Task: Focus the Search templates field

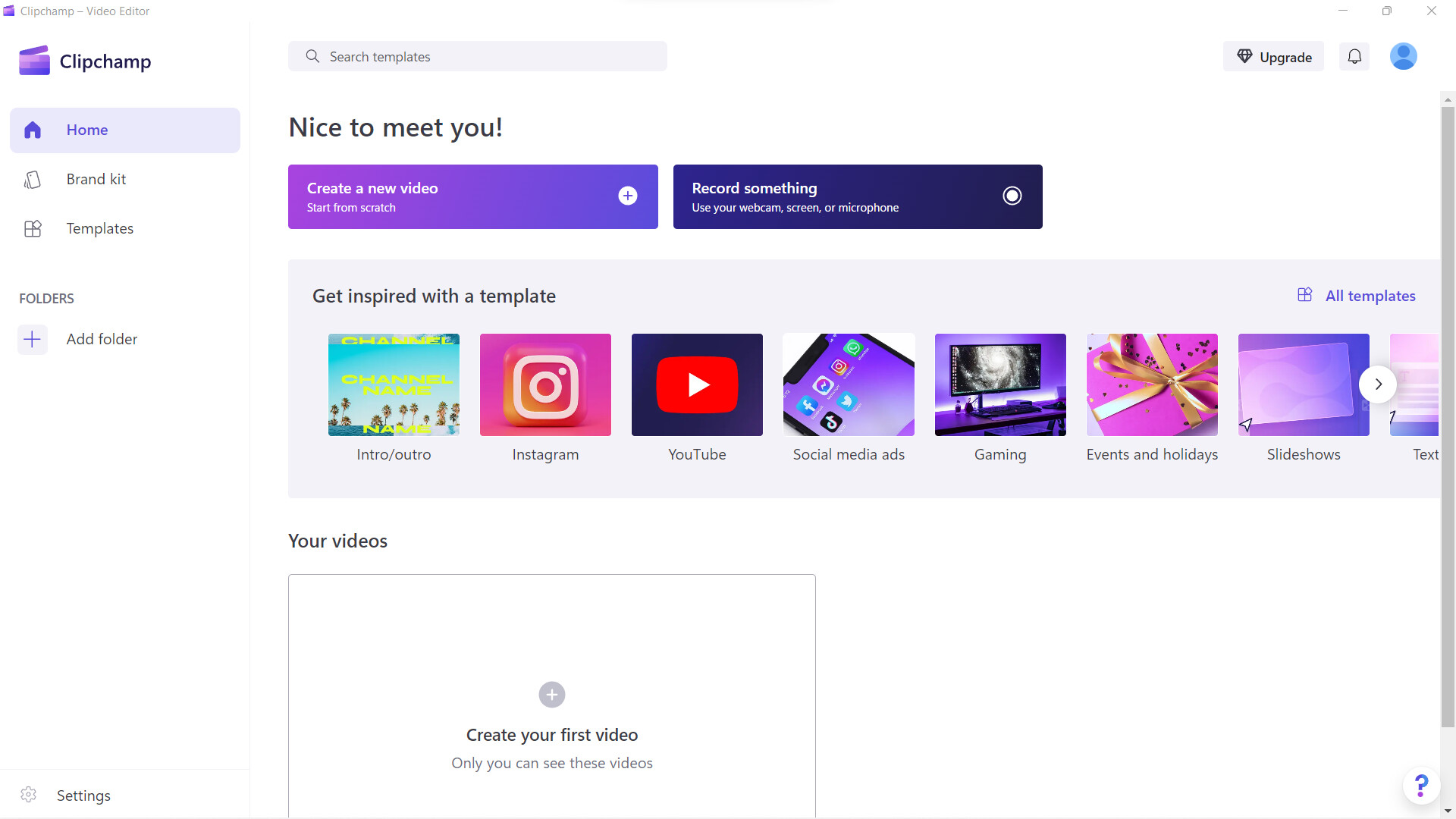Action: click(x=478, y=57)
